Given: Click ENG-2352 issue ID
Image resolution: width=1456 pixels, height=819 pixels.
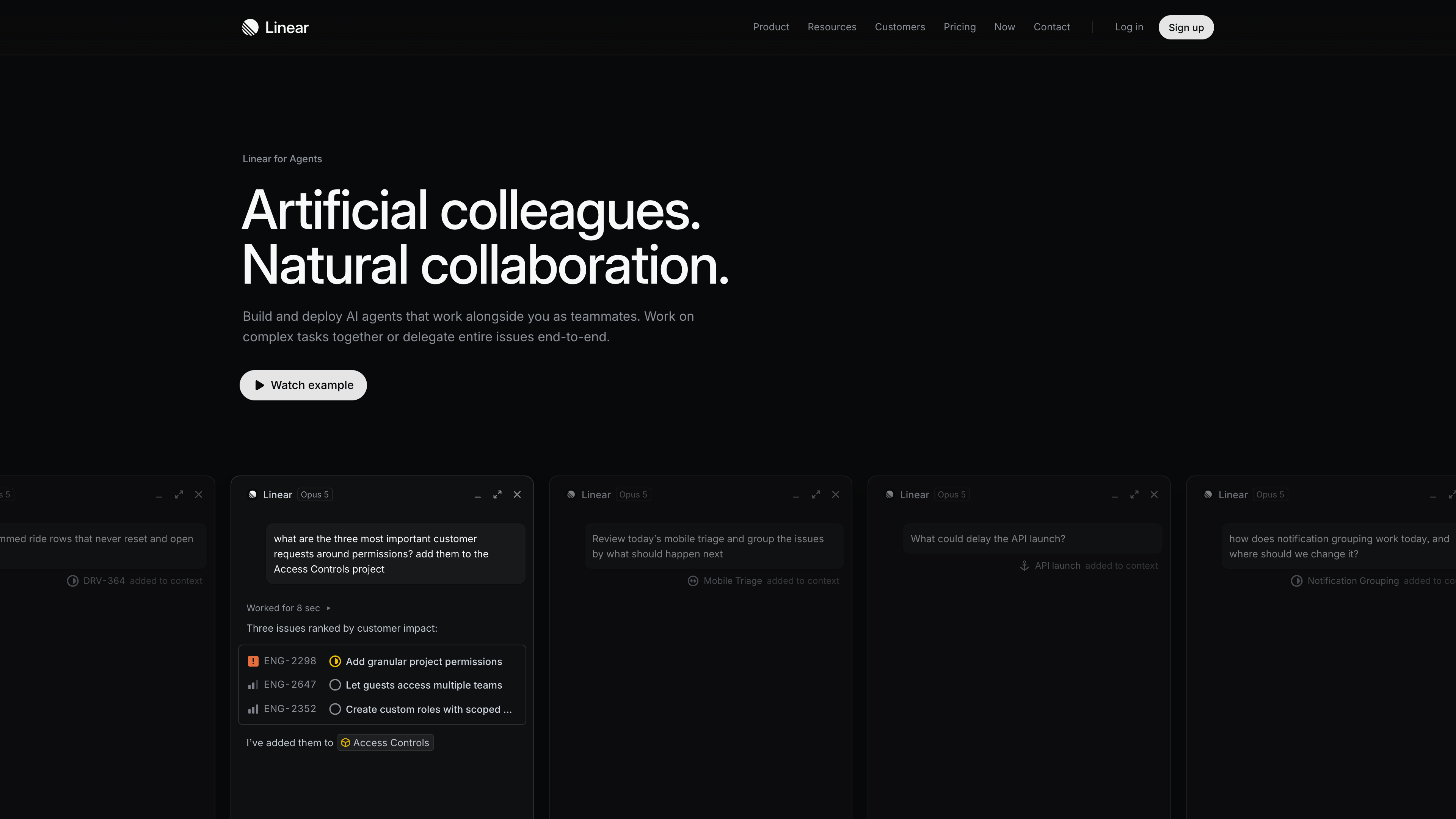Looking at the screenshot, I should click(x=290, y=709).
